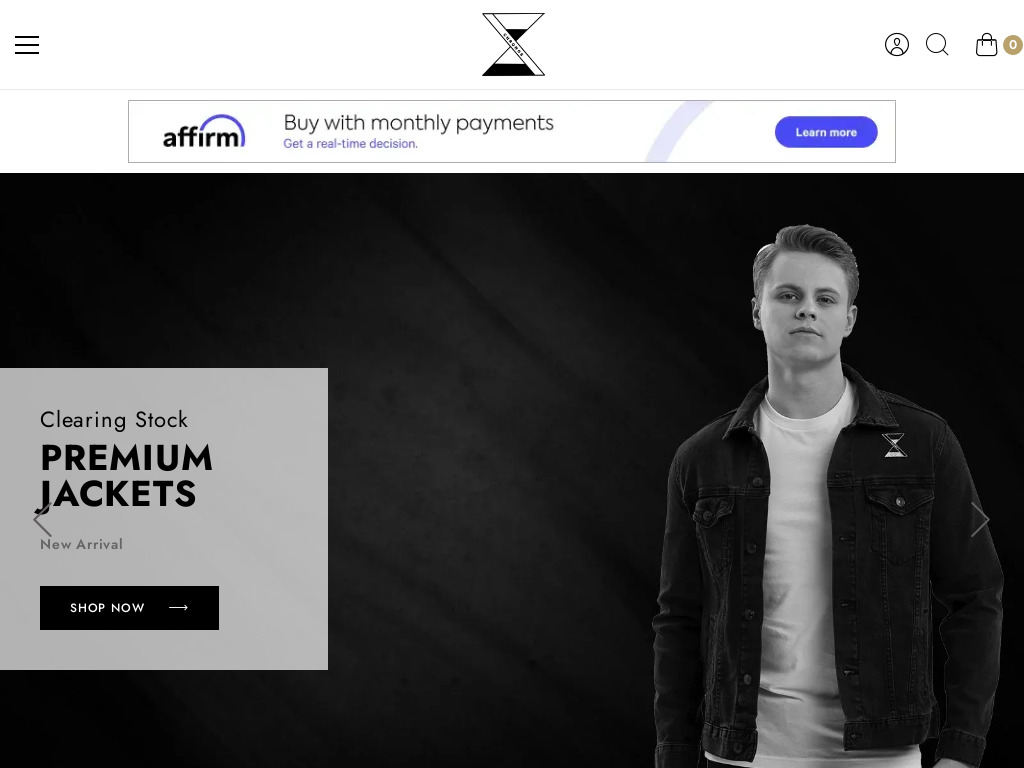Open the magnifying glass search icon
Viewport: 1024px width, 768px height.
(937, 44)
